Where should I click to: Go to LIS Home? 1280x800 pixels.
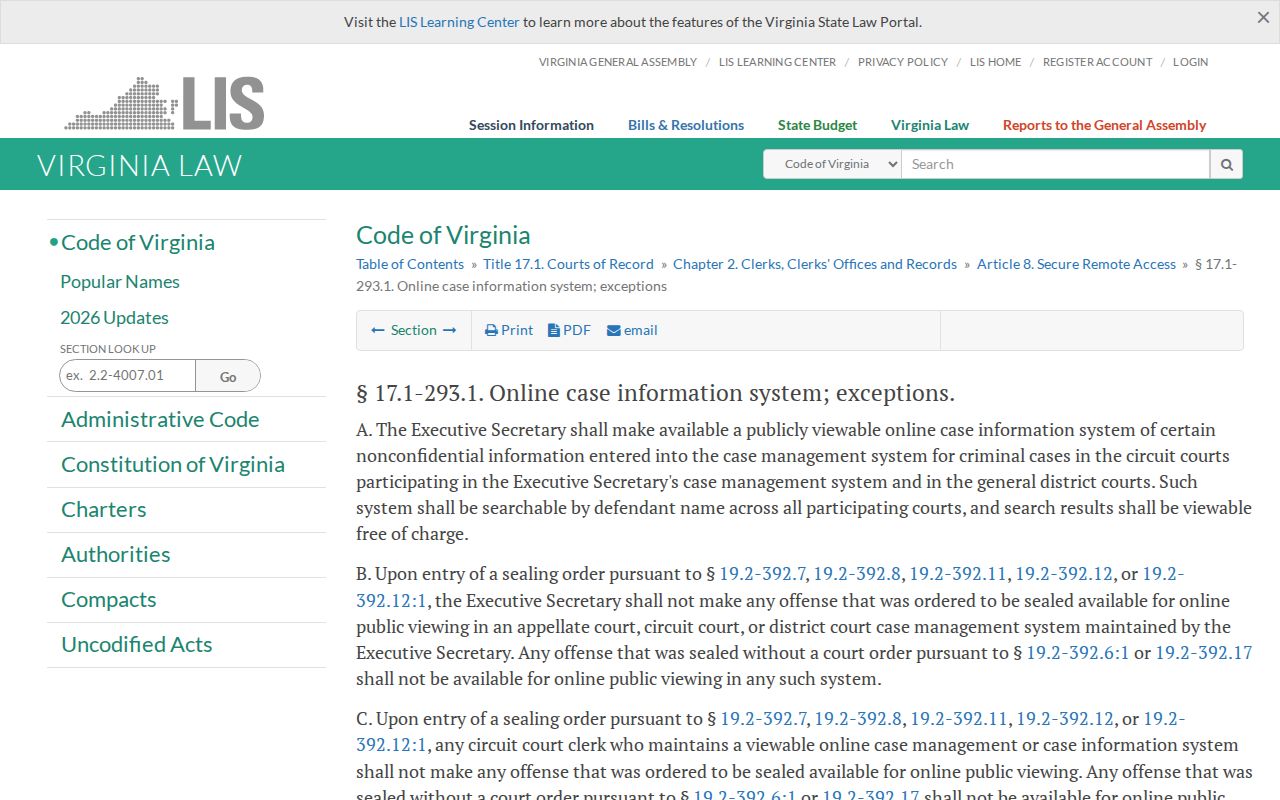coord(995,62)
